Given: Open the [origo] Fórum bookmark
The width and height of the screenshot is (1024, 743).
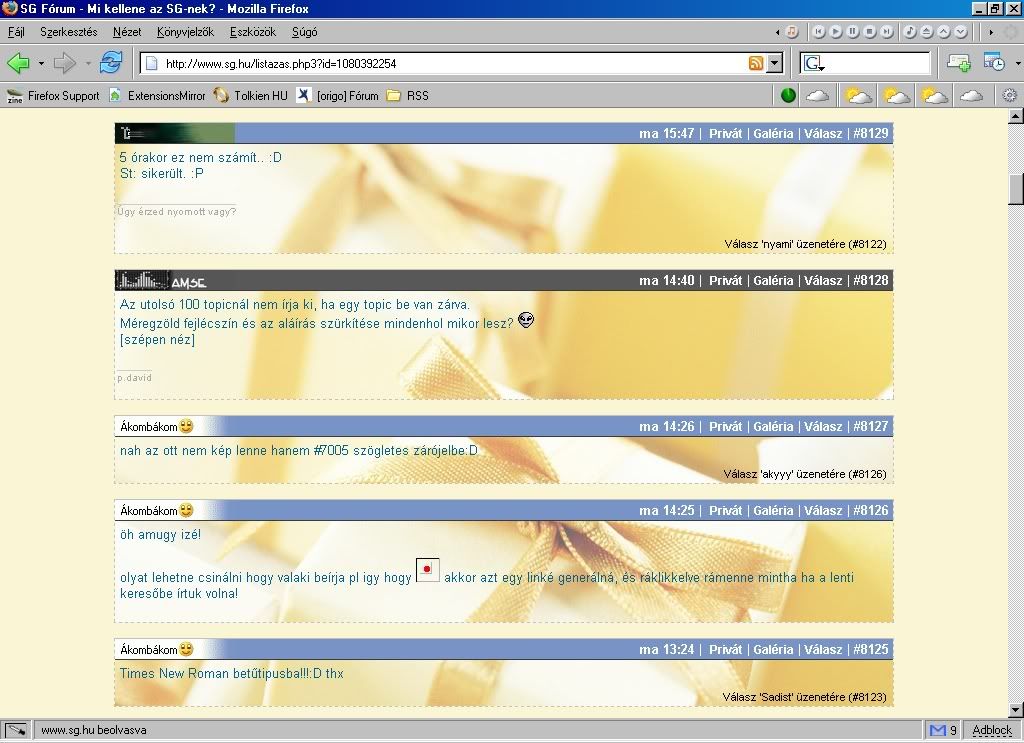Looking at the screenshot, I should [x=338, y=96].
